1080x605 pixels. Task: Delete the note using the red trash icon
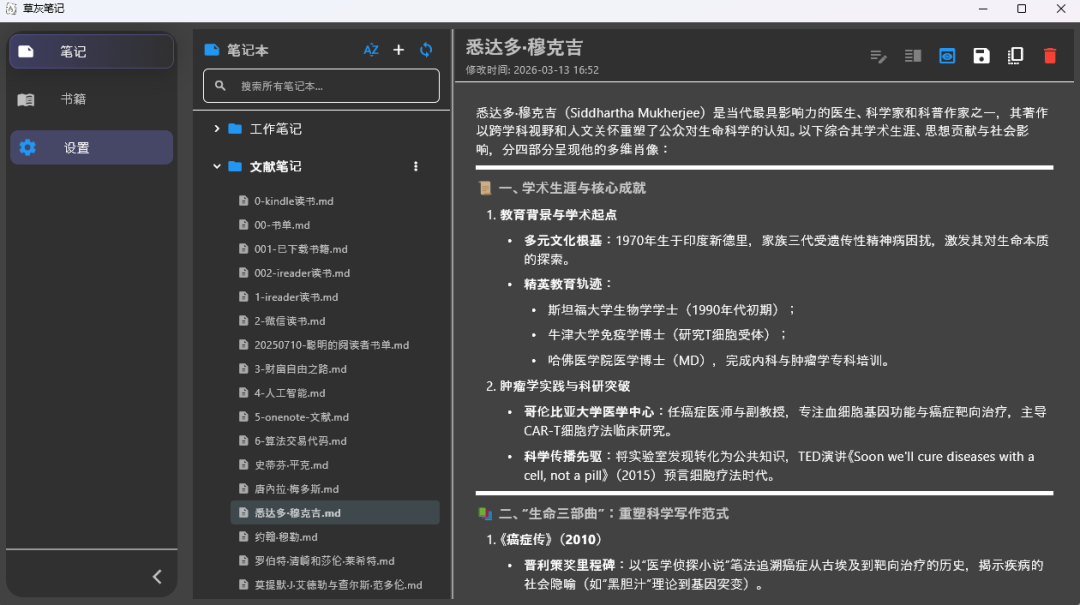pos(1049,56)
